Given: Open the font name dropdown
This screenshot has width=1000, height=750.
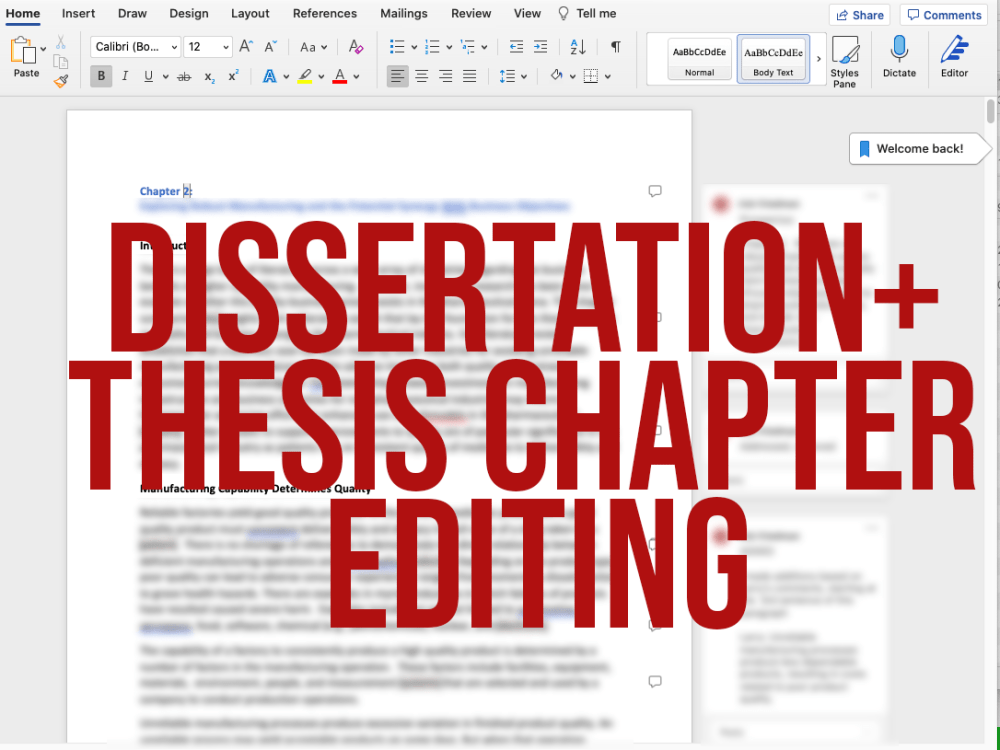Looking at the screenshot, I should click(x=173, y=47).
